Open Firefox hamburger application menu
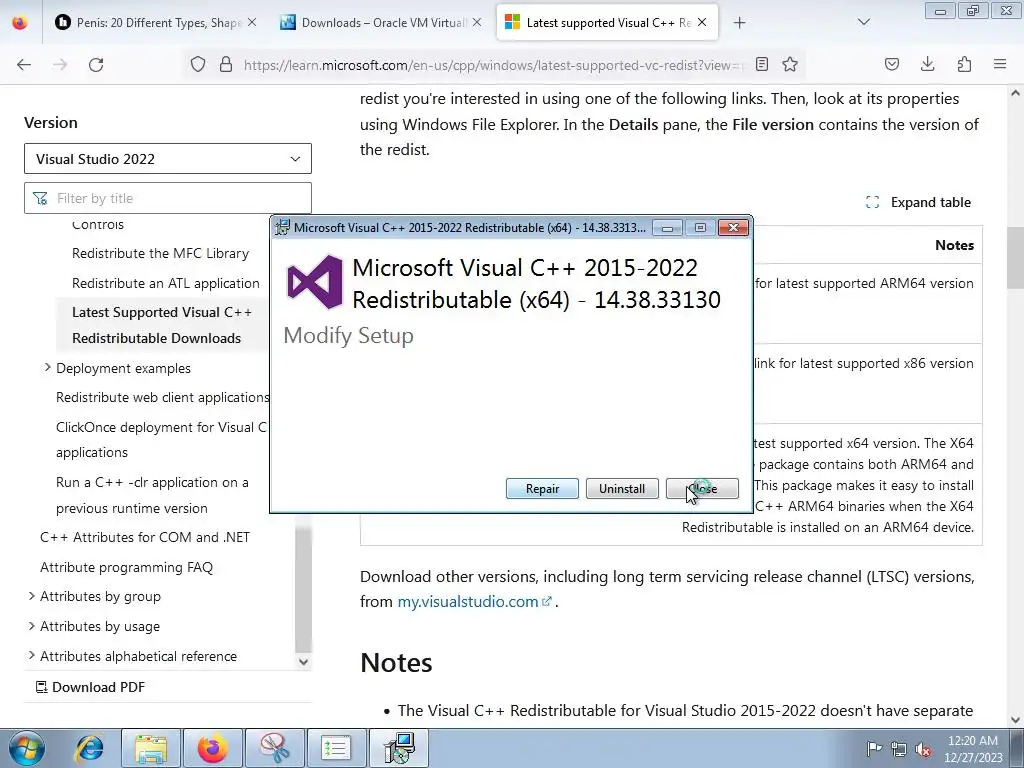Image resolution: width=1024 pixels, height=768 pixels. tap(1000, 64)
